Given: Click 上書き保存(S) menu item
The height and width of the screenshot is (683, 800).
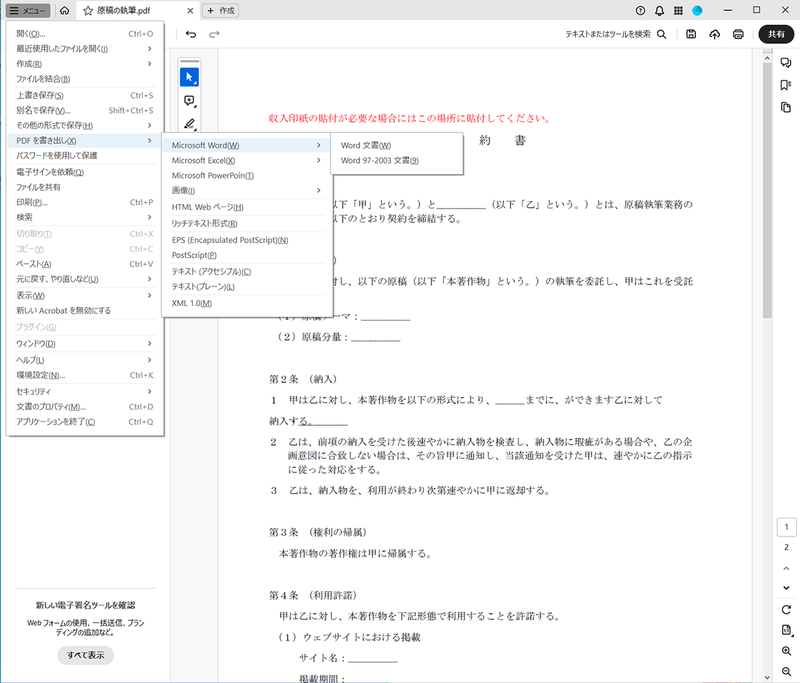Looking at the screenshot, I should pyautogui.click(x=85, y=95).
